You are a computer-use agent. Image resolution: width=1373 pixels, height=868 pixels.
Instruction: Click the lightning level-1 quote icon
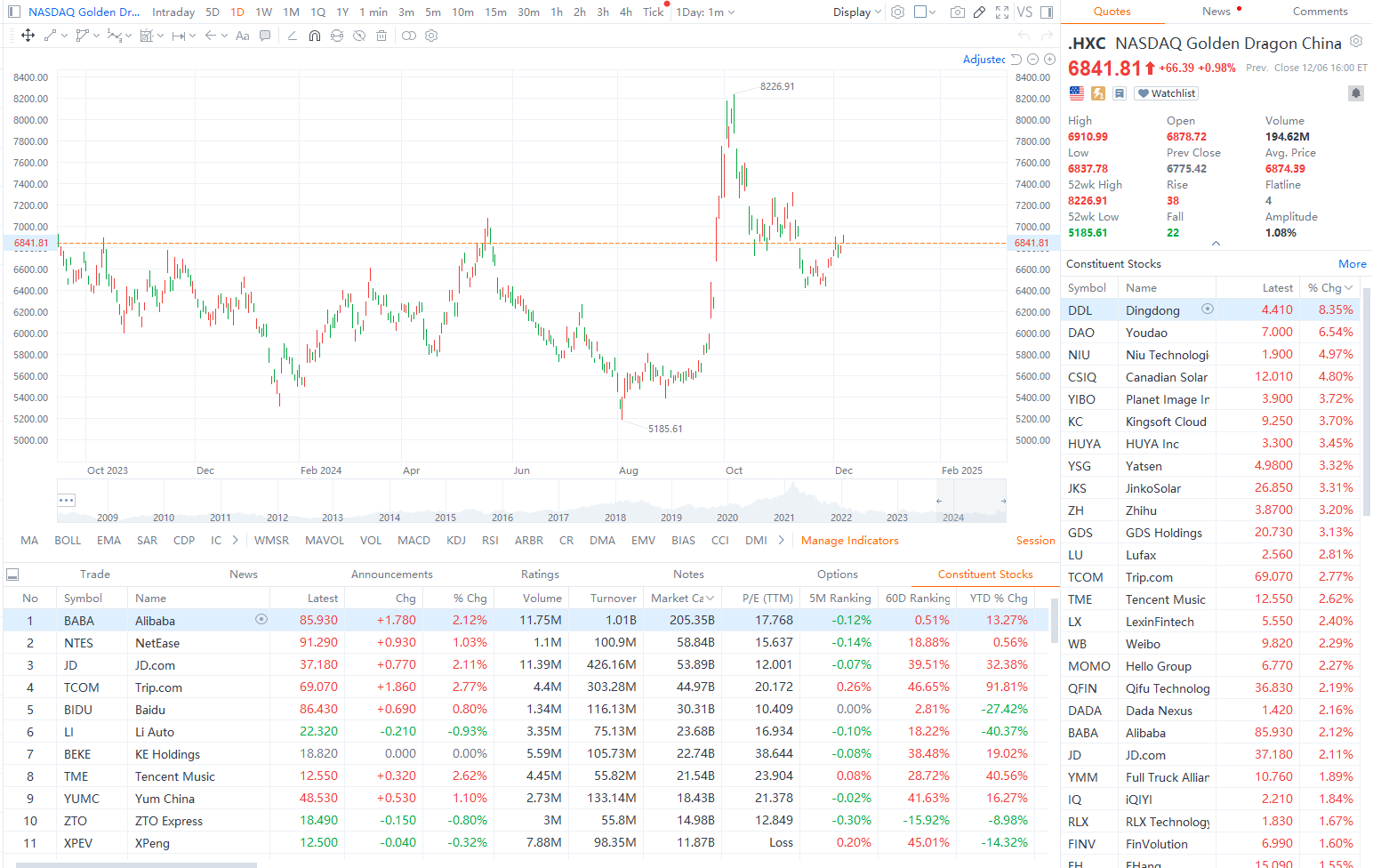pyautogui.click(x=1098, y=93)
